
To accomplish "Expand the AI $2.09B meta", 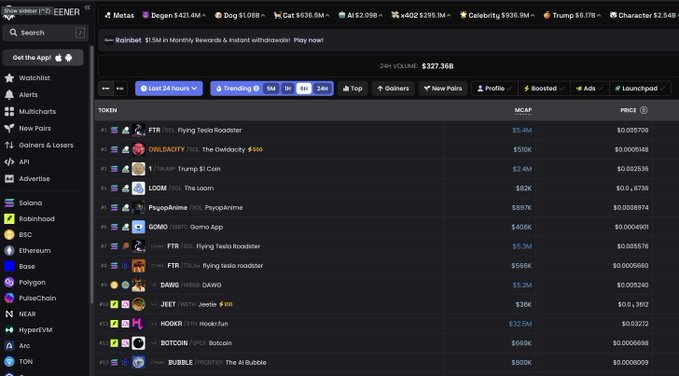I will [360, 15].
